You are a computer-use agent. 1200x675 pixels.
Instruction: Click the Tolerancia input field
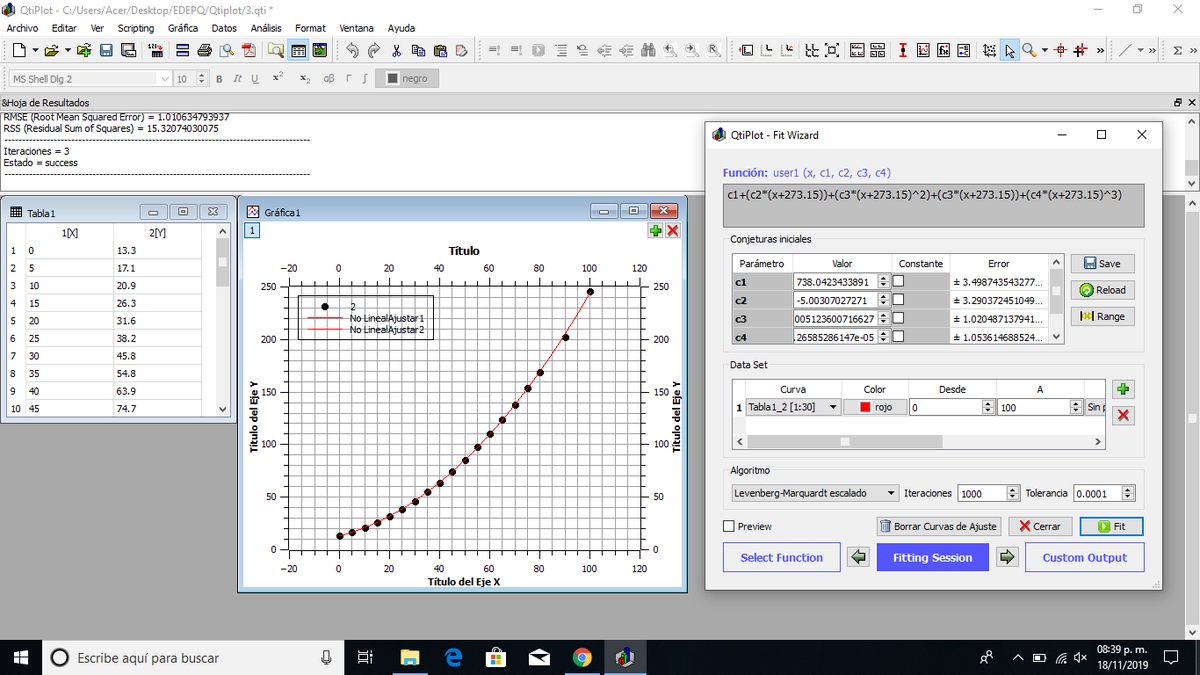tap(1098, 493)
